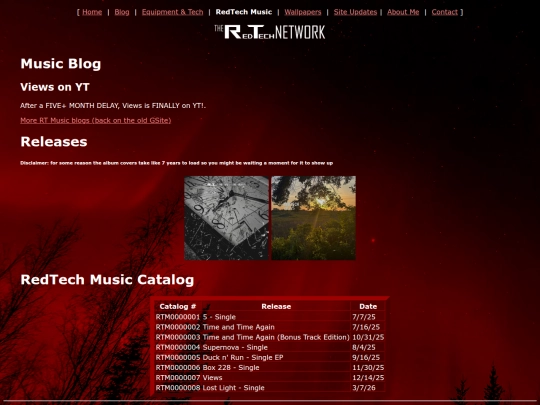Open the Contact navigation link

tap(445, 12)
